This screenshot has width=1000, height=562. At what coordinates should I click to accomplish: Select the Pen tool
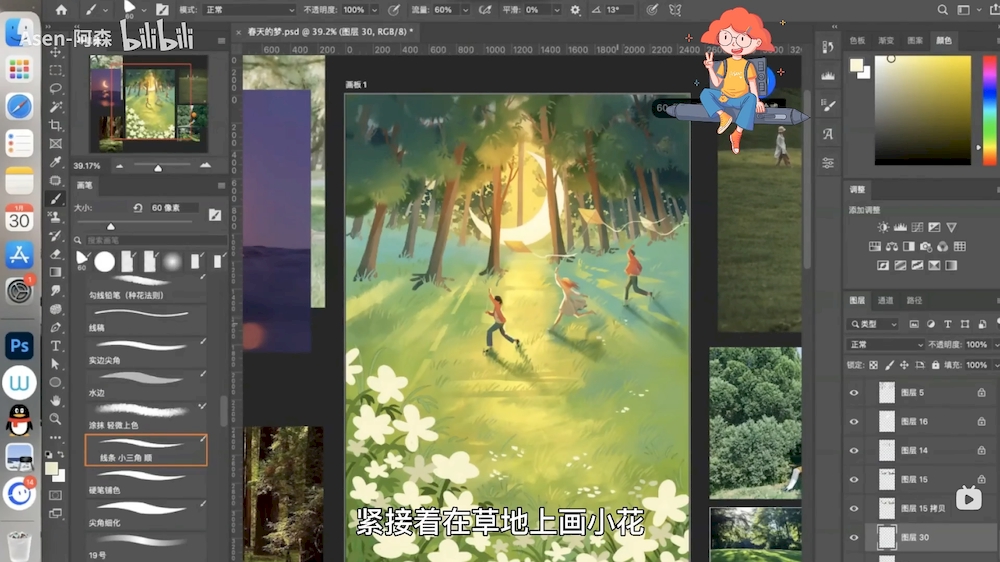click(55, 327)
